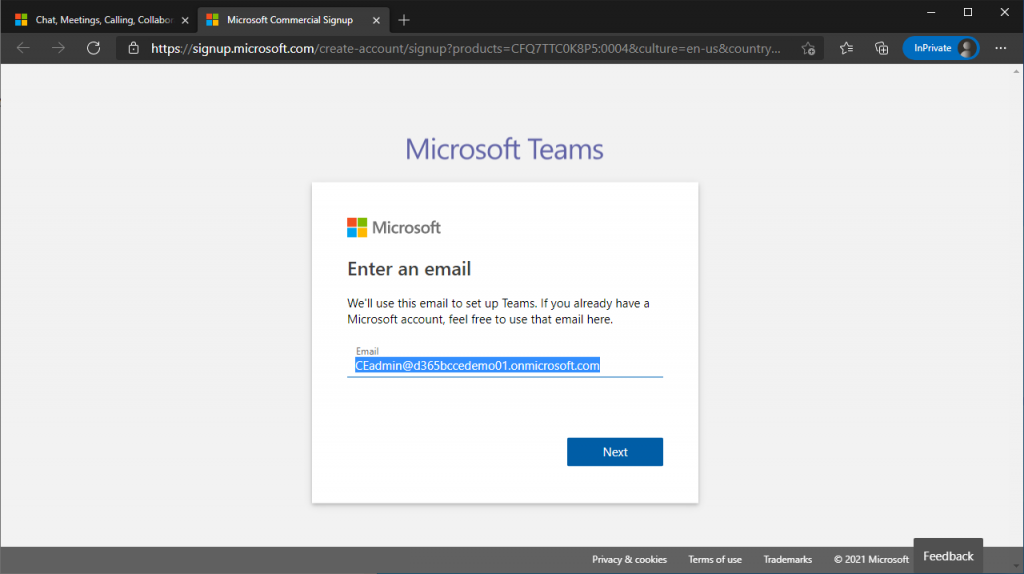Image resolution: width=1024 pixels, height=574 pixels.
Task: Go back to the previous page
Action: click(24, 48)
